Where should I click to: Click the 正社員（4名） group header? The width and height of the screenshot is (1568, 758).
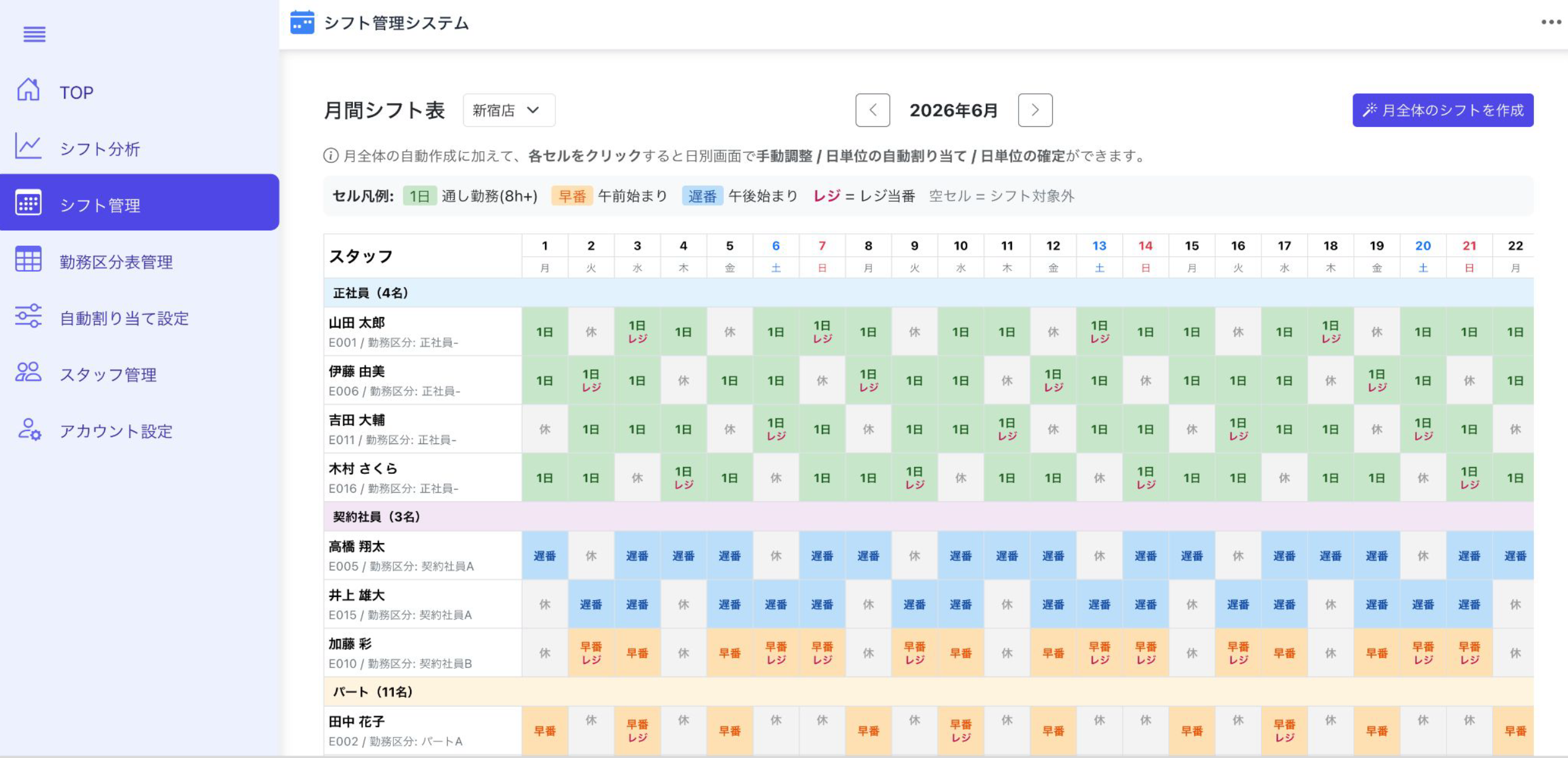928,293
